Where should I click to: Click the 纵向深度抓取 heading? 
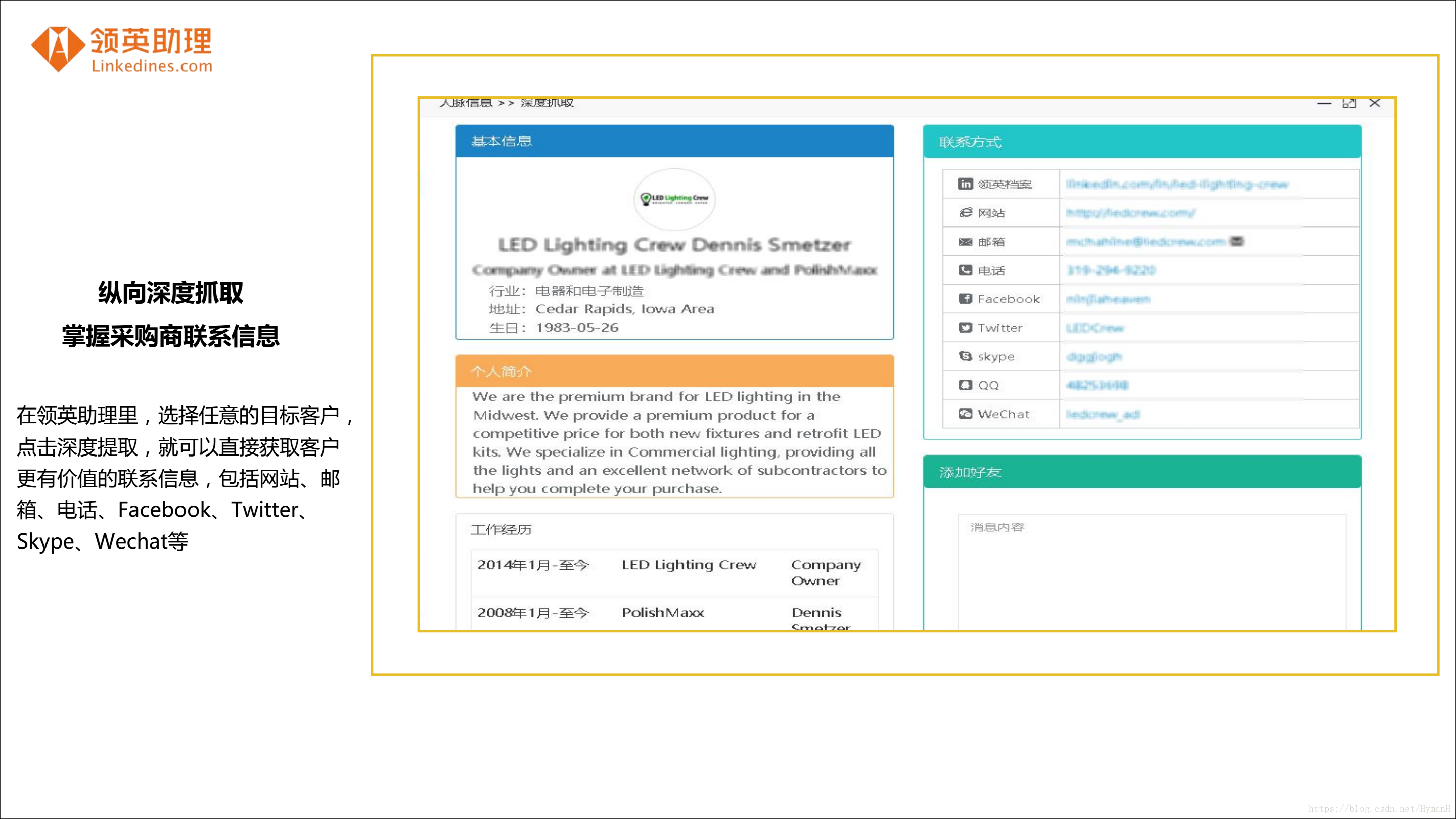coord(171,292)
